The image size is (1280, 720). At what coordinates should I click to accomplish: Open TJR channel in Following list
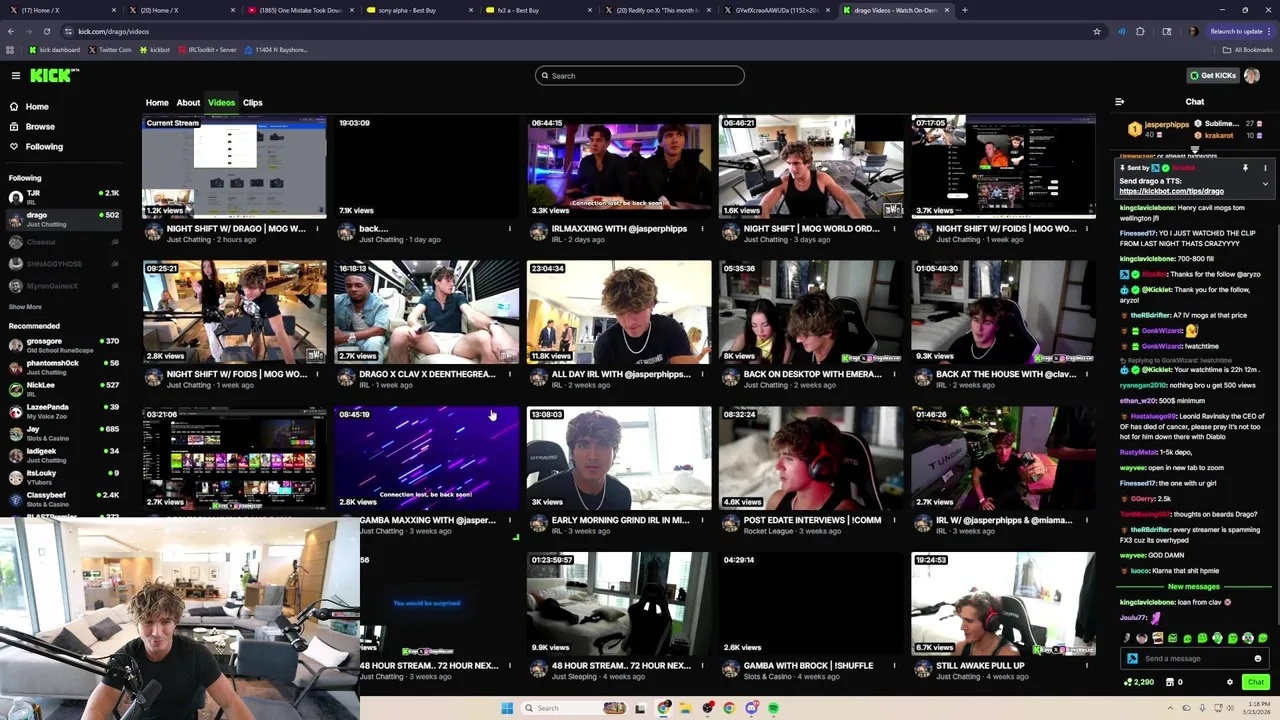64,197
